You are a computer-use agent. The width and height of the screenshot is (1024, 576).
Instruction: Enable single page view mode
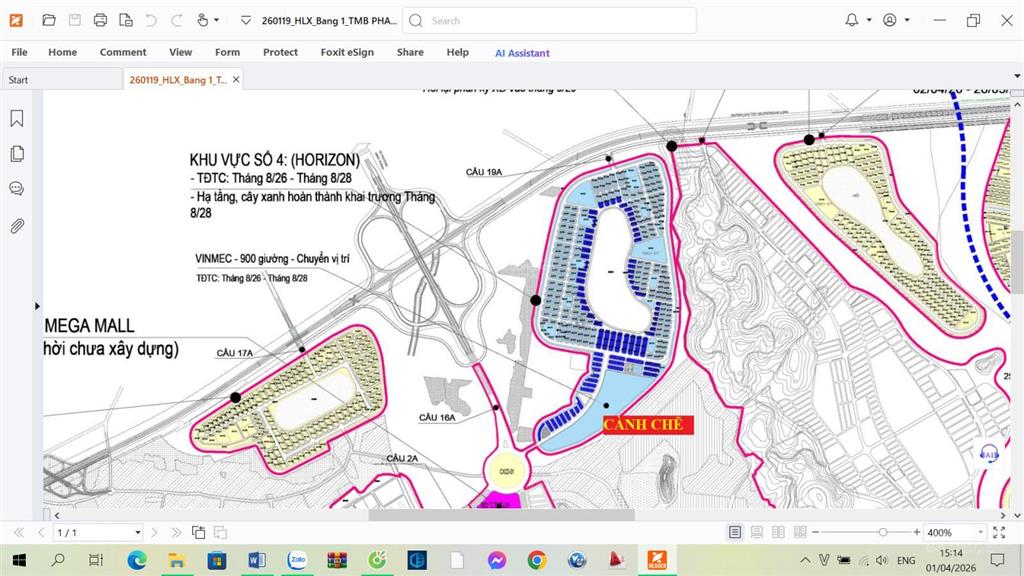coord(735,532)
